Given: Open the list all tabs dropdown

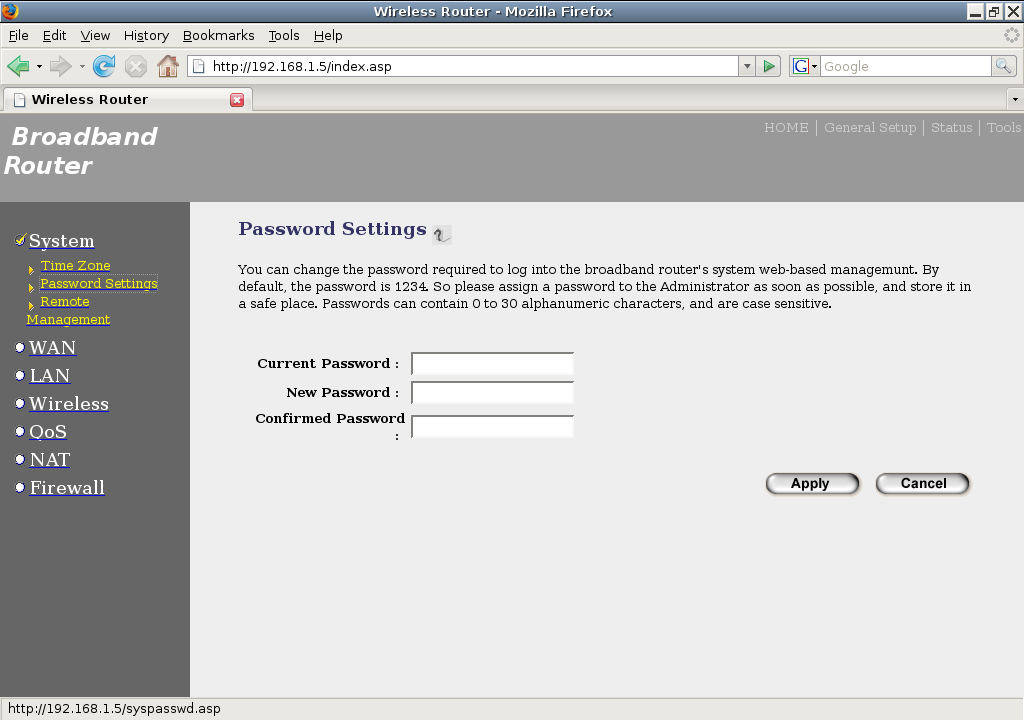Looking at the screenshot, I should point(1015,99).
